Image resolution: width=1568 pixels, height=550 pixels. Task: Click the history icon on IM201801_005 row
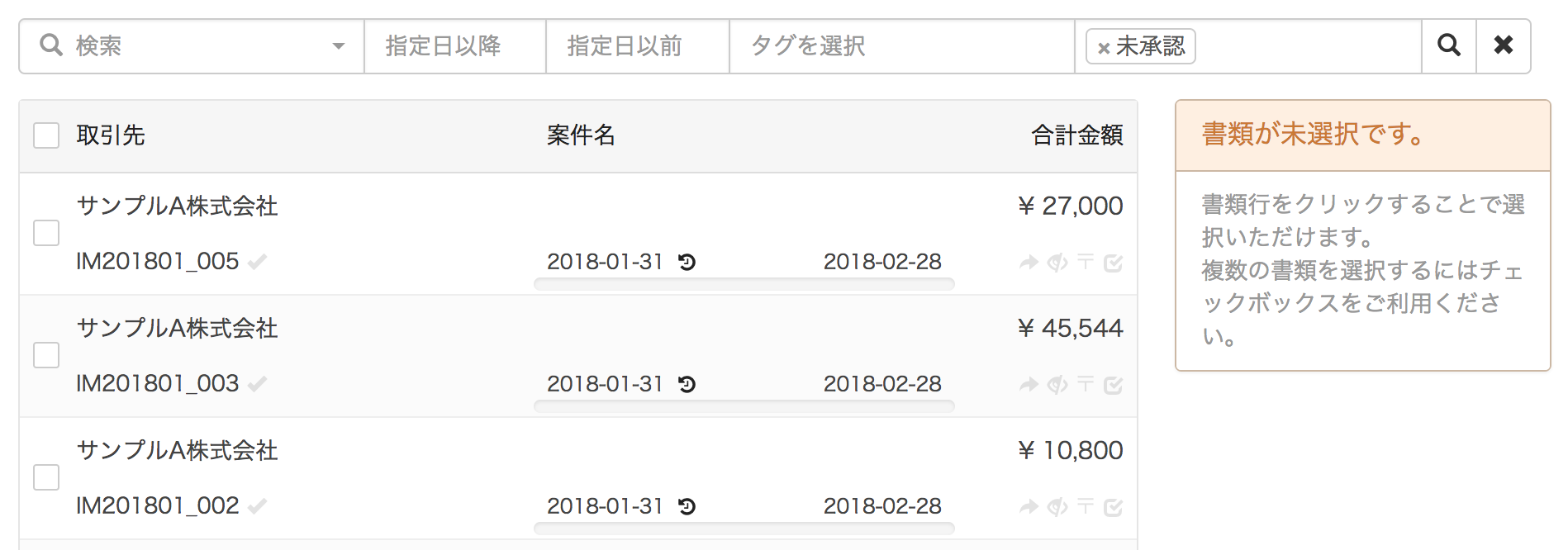687,262
